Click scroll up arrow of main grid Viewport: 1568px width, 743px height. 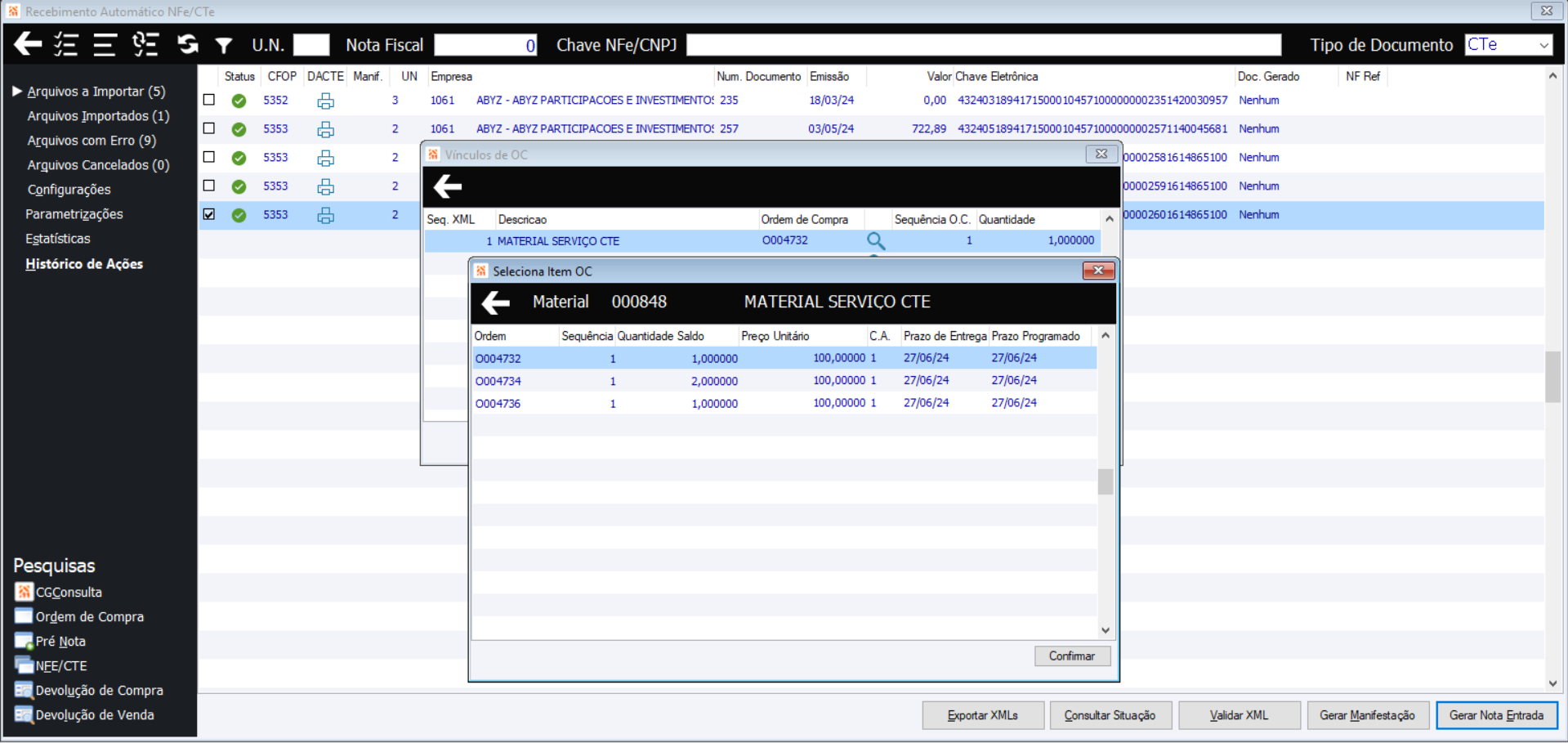tap(1552, 76)
